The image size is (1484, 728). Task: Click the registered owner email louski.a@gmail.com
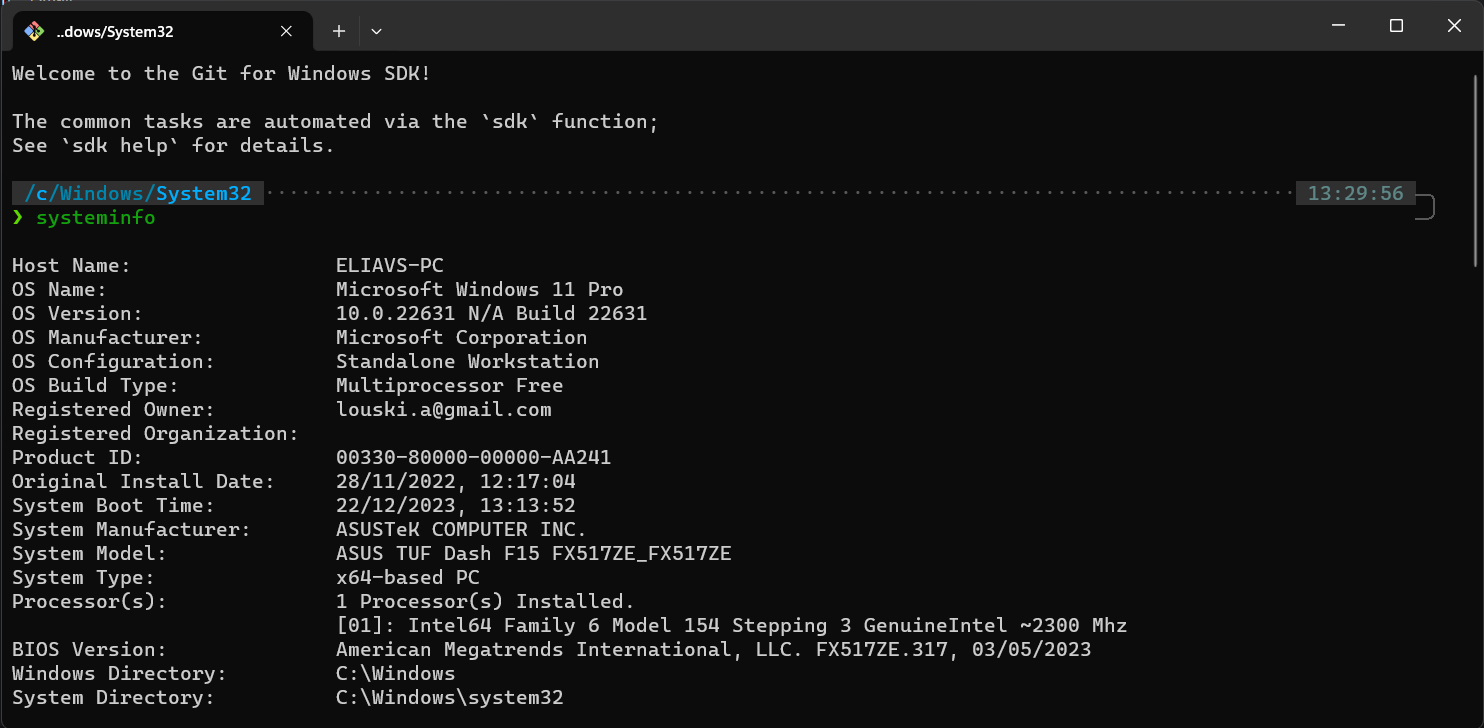444,409
